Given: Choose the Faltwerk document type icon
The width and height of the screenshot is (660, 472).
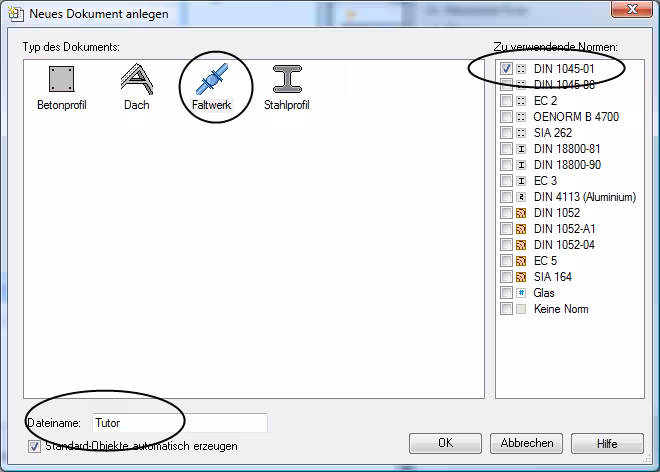Looking at the screenshot, I should (x=214, y=80).
